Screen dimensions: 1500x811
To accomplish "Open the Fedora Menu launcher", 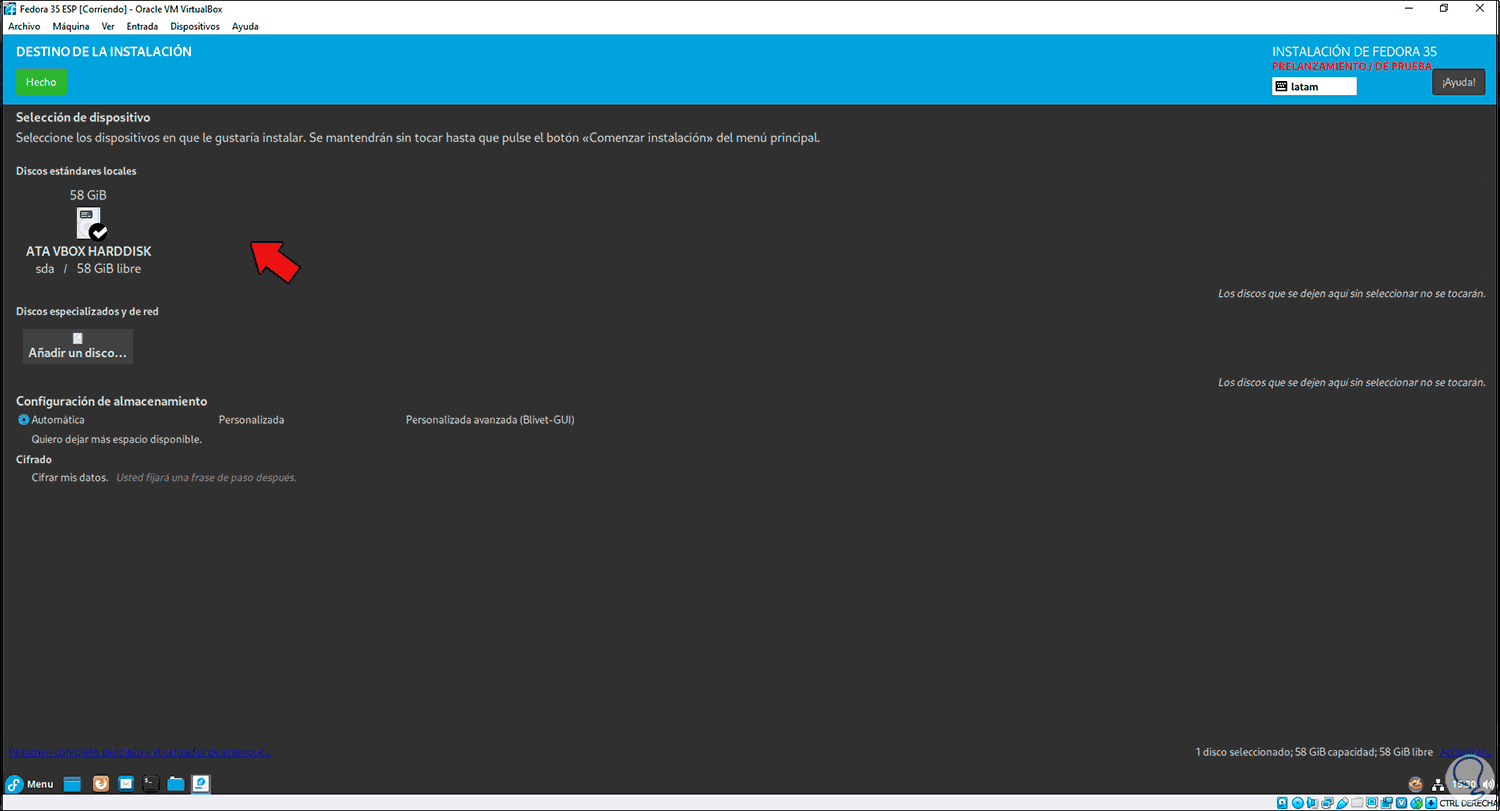I will pyautogui.click(x=30, y=784).
